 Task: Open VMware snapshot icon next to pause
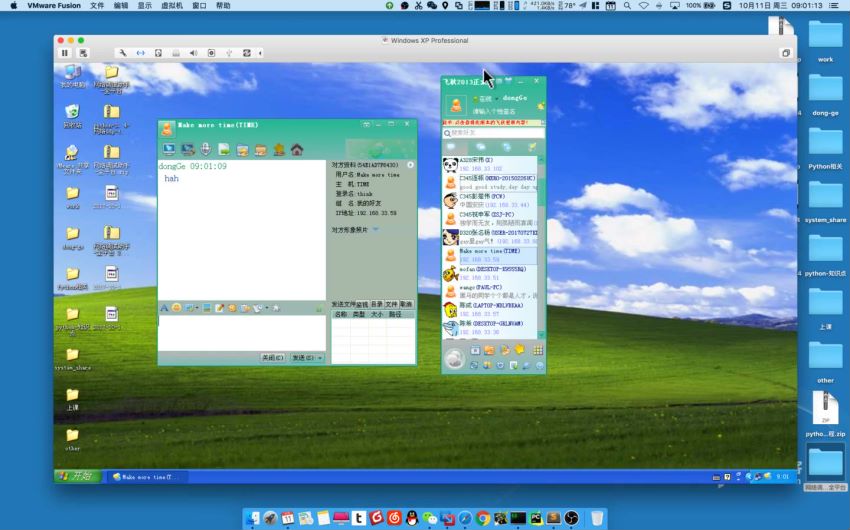click(83, 53)
